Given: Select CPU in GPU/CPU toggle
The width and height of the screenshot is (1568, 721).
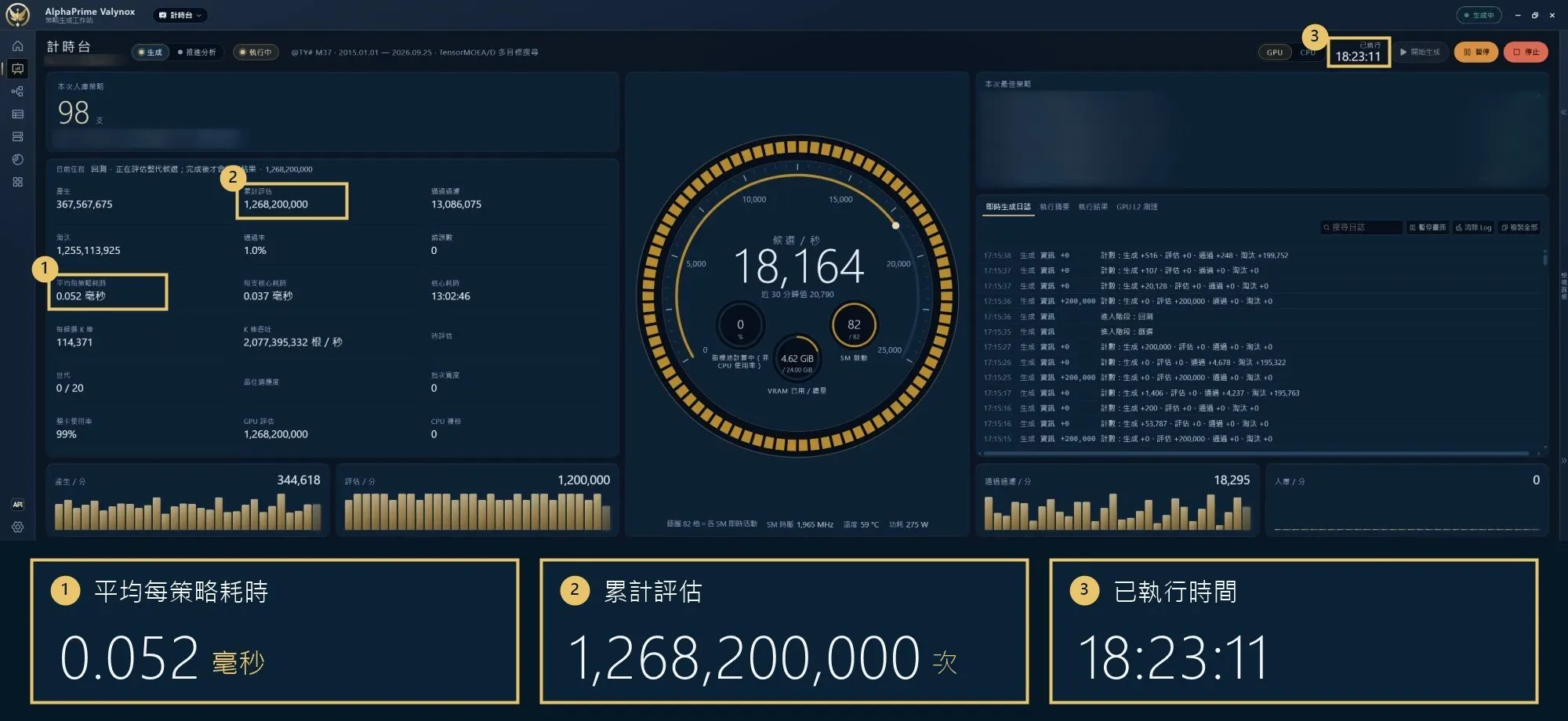Looking at the screenshot, I should (x=1308, y=53).
